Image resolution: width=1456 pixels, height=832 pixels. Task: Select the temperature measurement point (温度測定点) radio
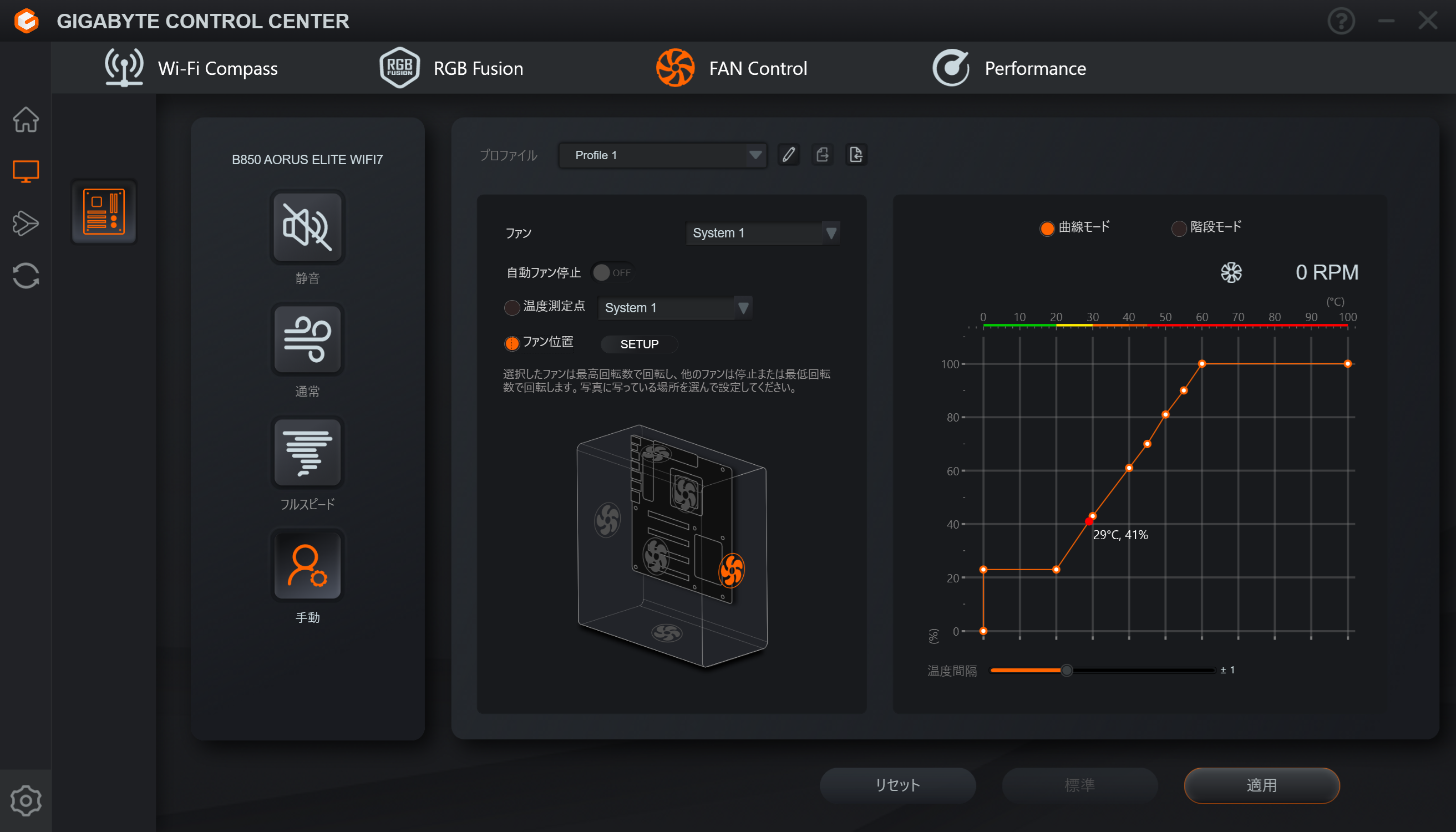coord(511,307)
